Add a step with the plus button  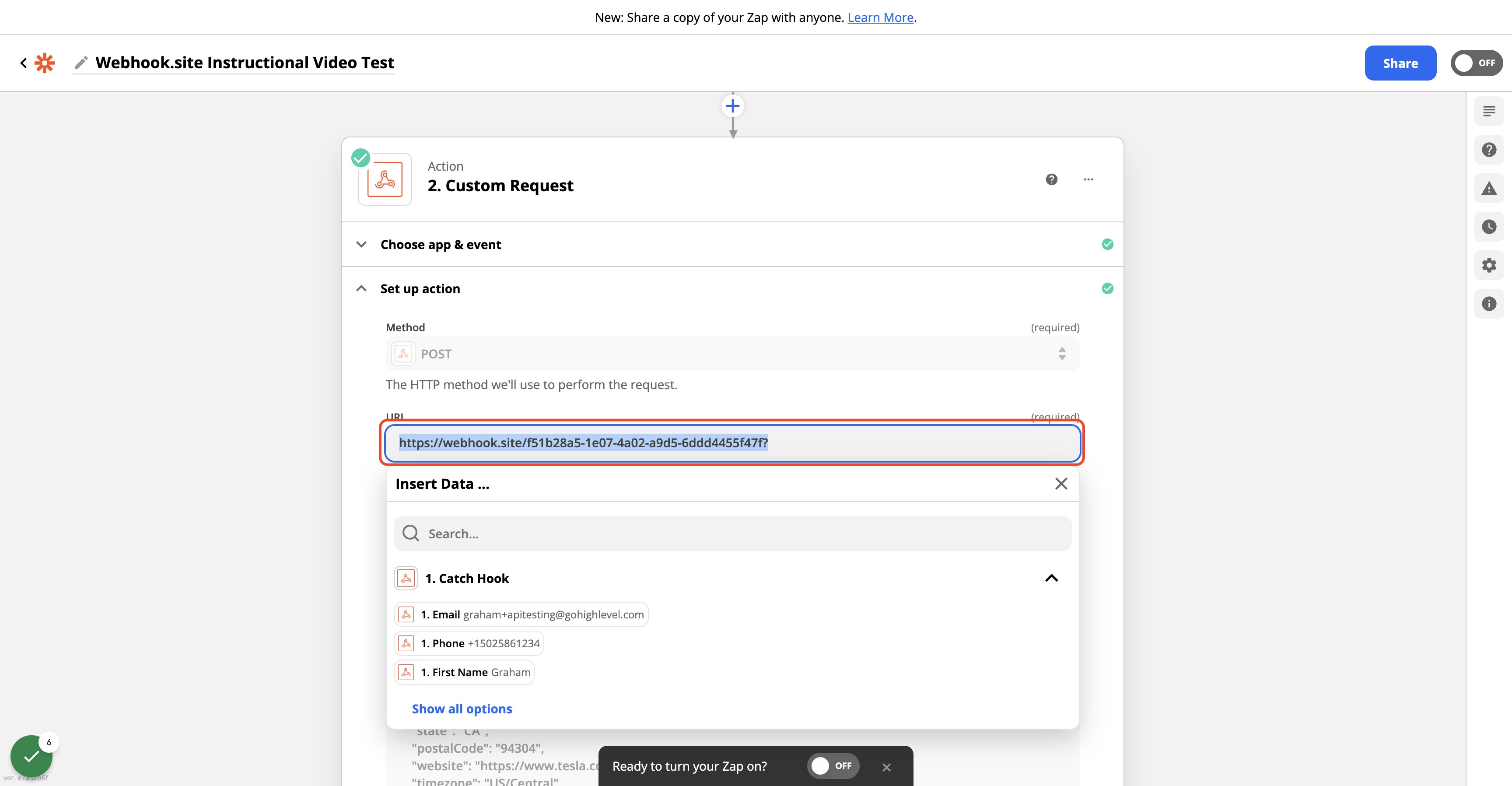pos(732,106)
